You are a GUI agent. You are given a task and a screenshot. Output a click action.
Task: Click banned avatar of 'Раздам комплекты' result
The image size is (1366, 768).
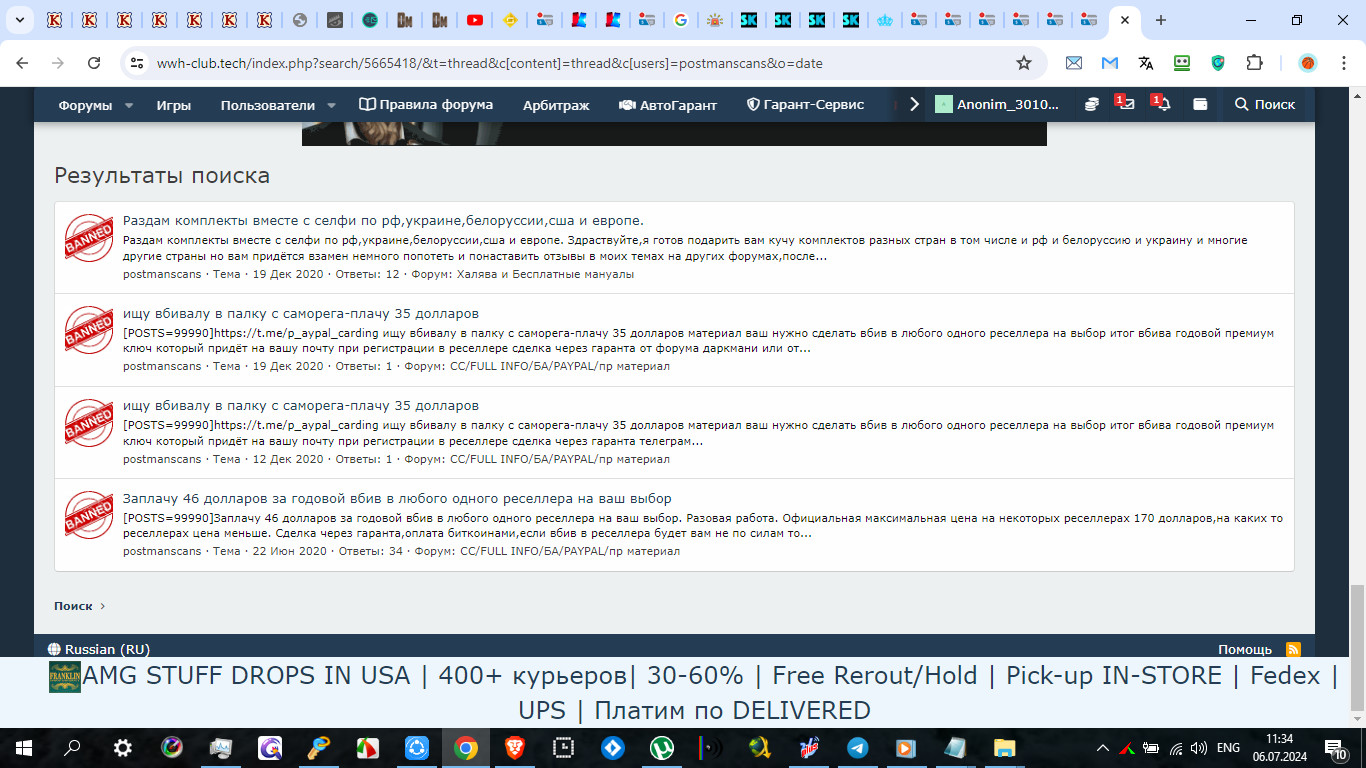89,238
